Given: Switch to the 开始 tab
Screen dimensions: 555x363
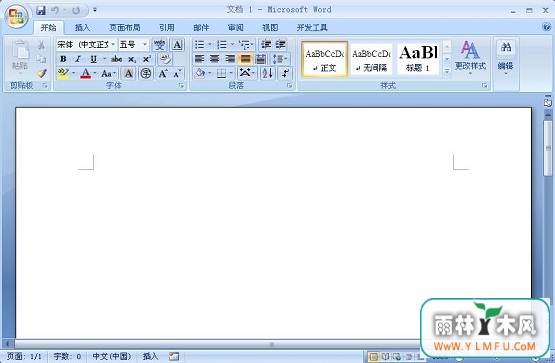Looking at the screenshot, I should [x=48, y=28].
